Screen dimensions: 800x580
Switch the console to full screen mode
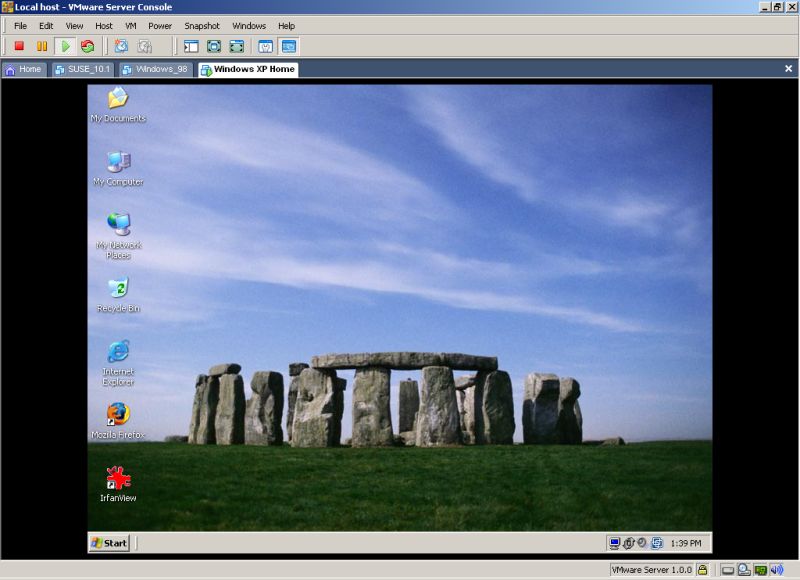point(213,44)
